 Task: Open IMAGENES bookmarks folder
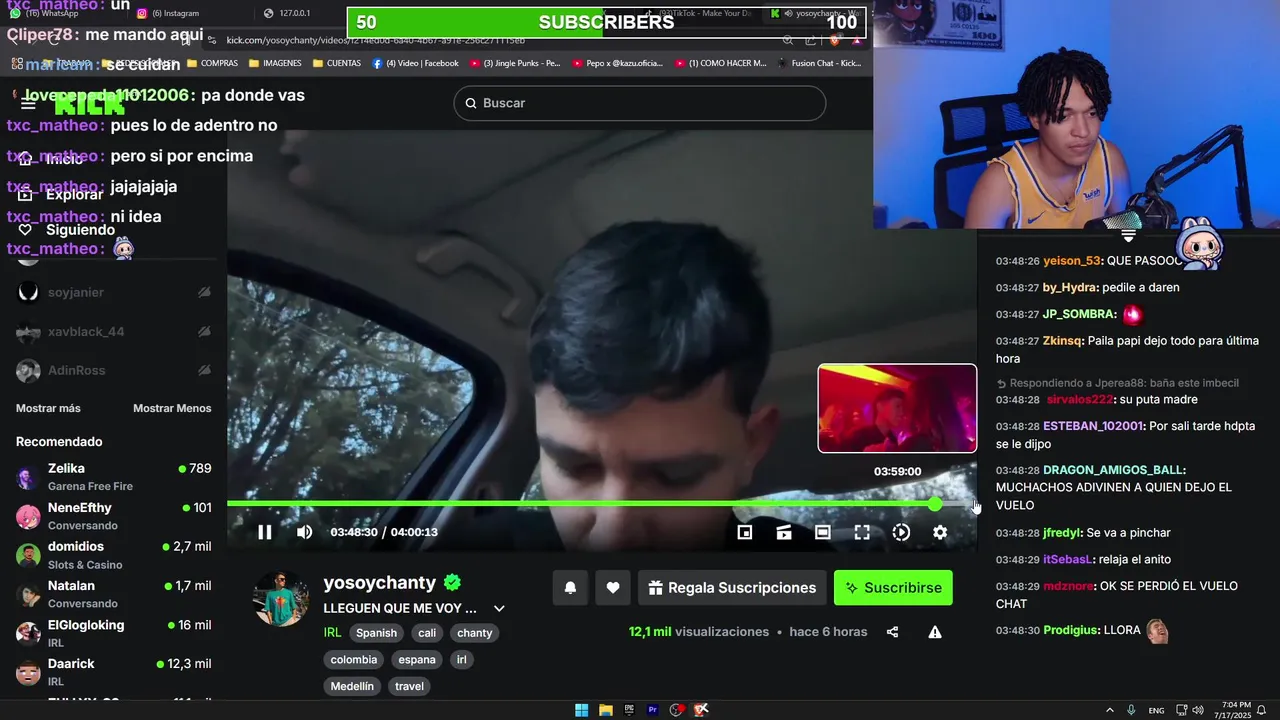(275, 63)
